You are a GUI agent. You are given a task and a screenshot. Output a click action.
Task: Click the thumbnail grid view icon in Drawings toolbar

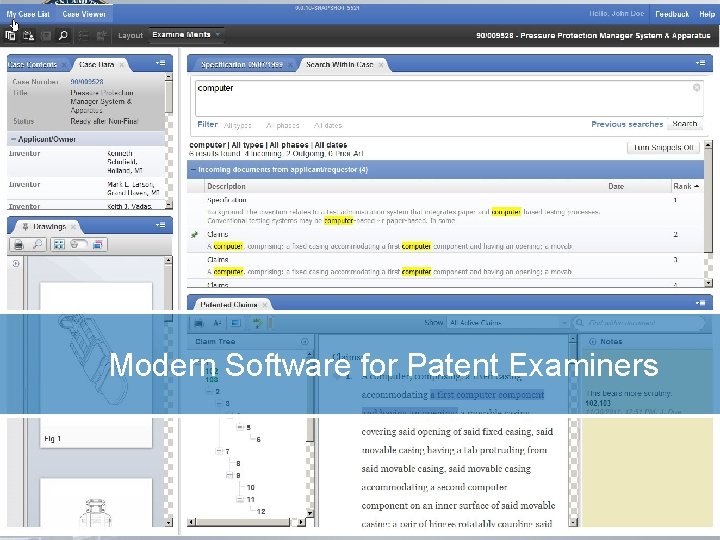pyautogui.click(x=59, y=244)
